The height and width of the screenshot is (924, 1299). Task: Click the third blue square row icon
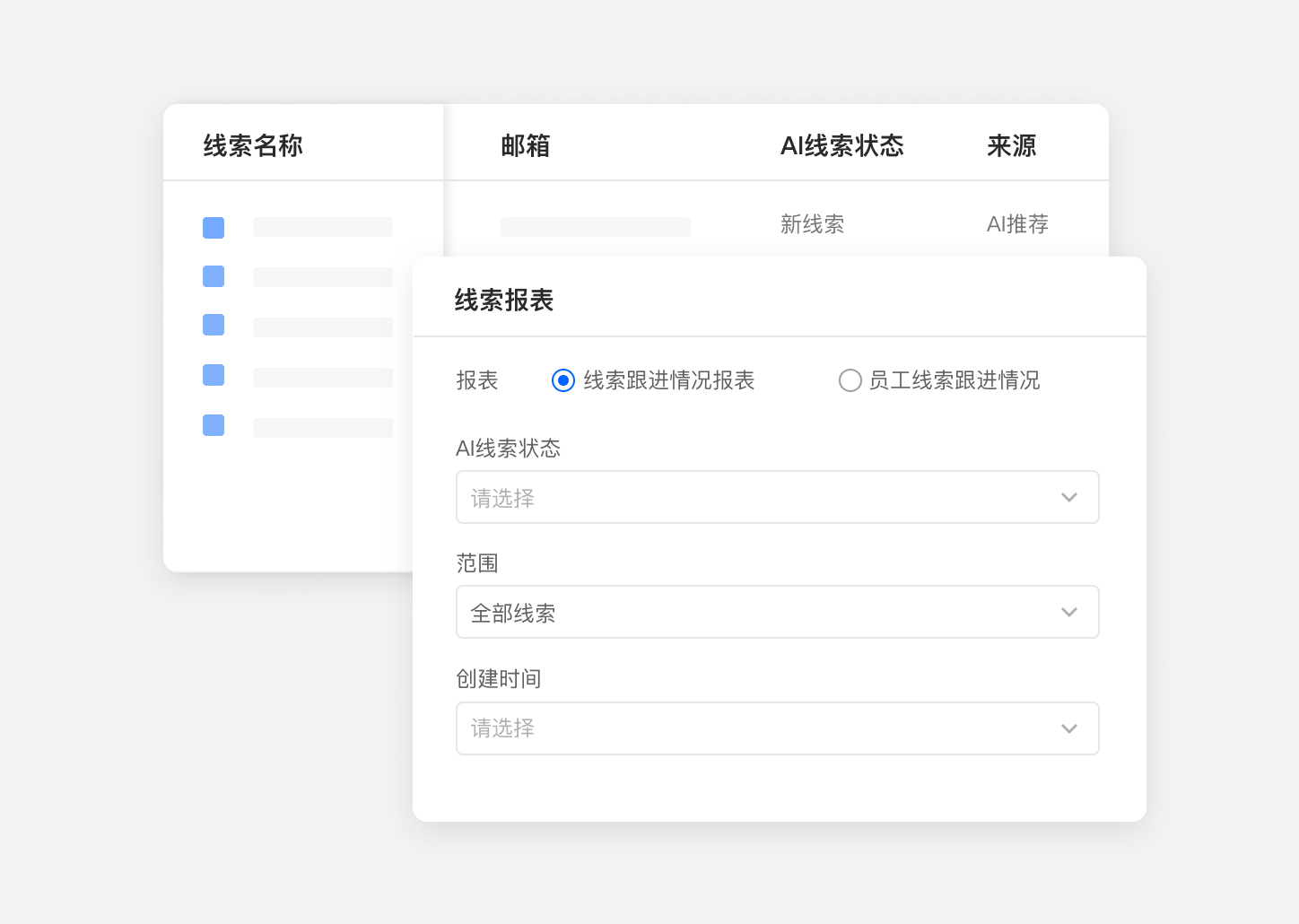pyautogui.click(x=214, y=325)
